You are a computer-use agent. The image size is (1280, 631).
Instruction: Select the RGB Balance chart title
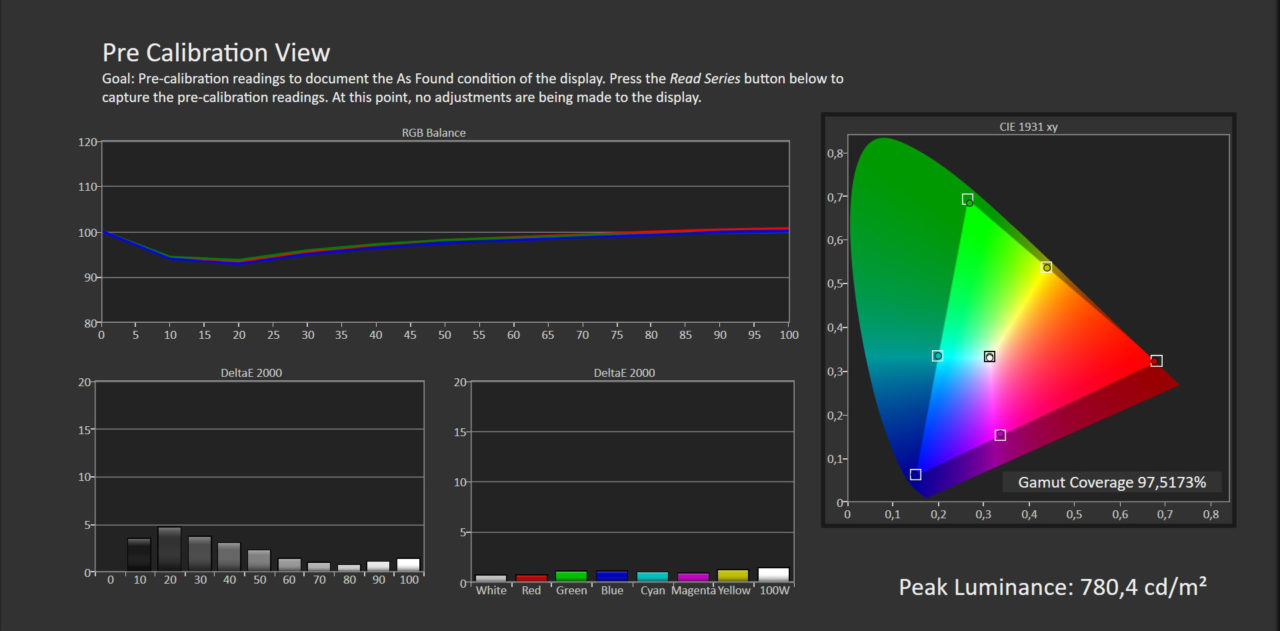433,132
